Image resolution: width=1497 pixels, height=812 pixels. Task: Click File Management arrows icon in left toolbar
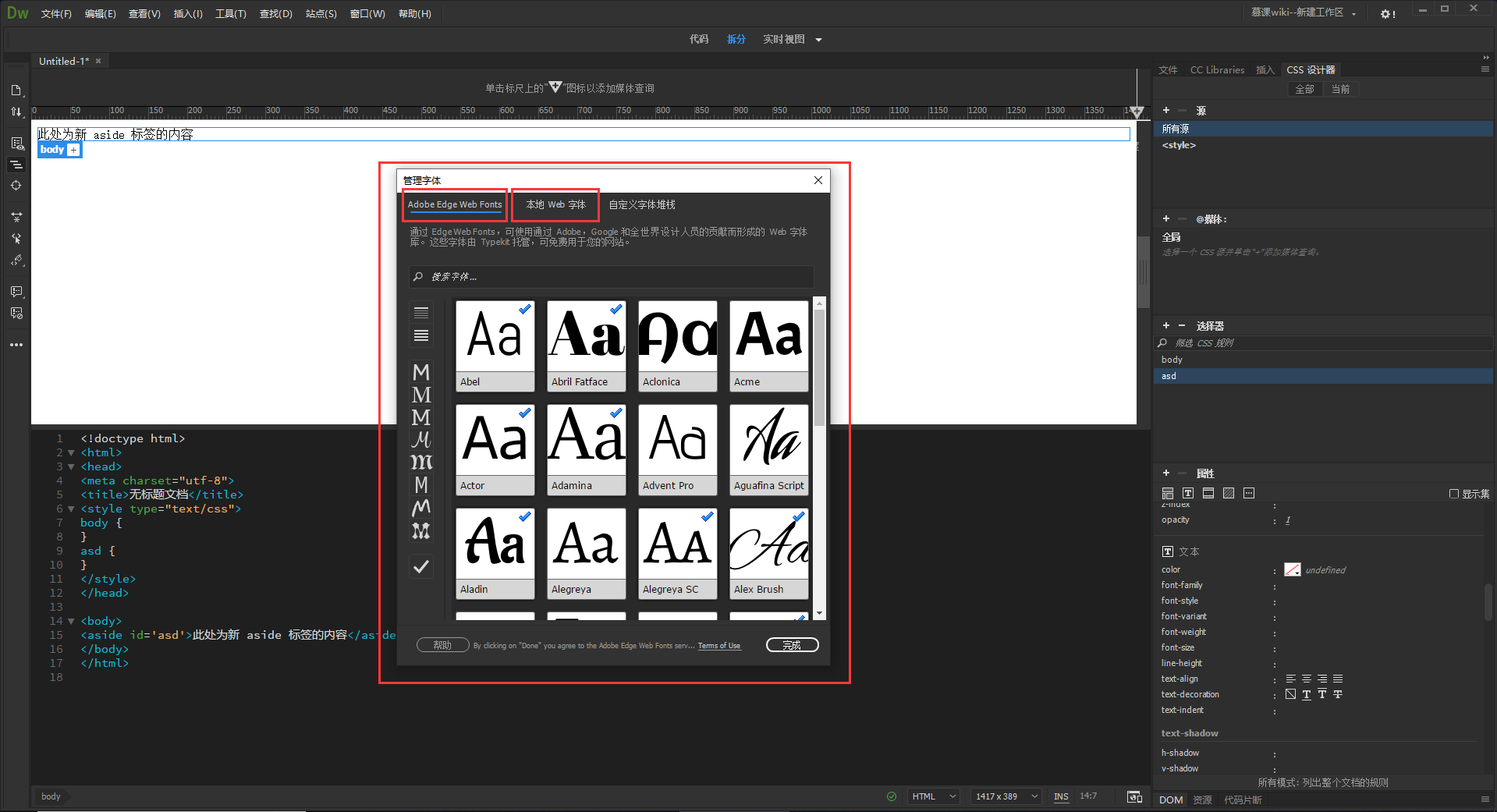pos(16,112)
